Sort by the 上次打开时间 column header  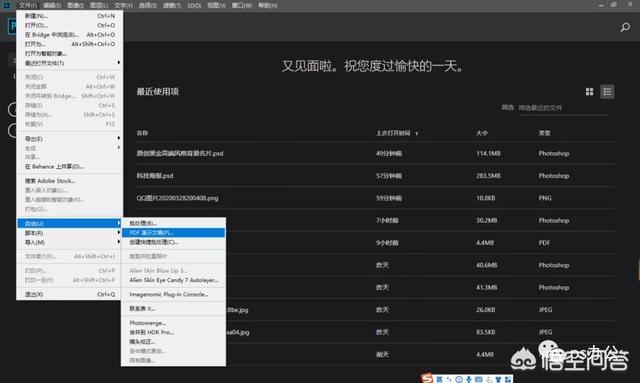tap(393, 133)
